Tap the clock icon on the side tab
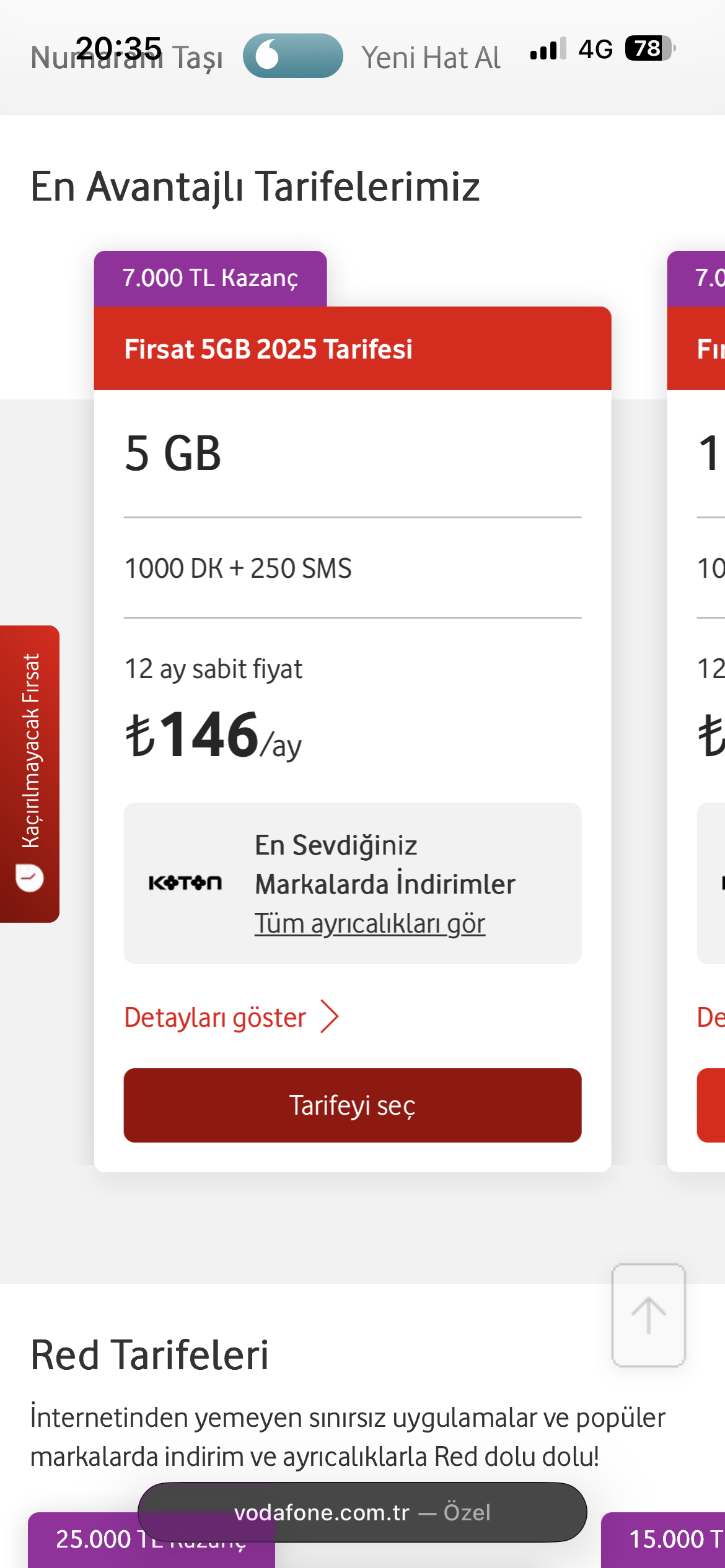Image resolution: width=725 pixels, height=1568 pixels. 30,878
